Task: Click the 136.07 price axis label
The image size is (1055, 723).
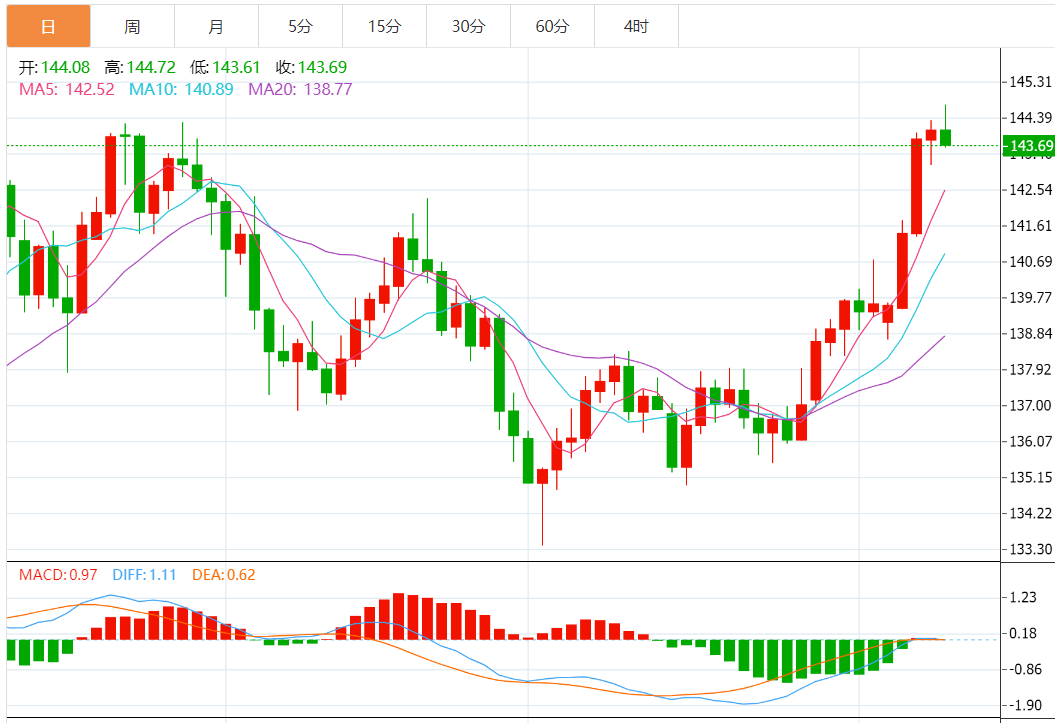Action: point(1031,441)
